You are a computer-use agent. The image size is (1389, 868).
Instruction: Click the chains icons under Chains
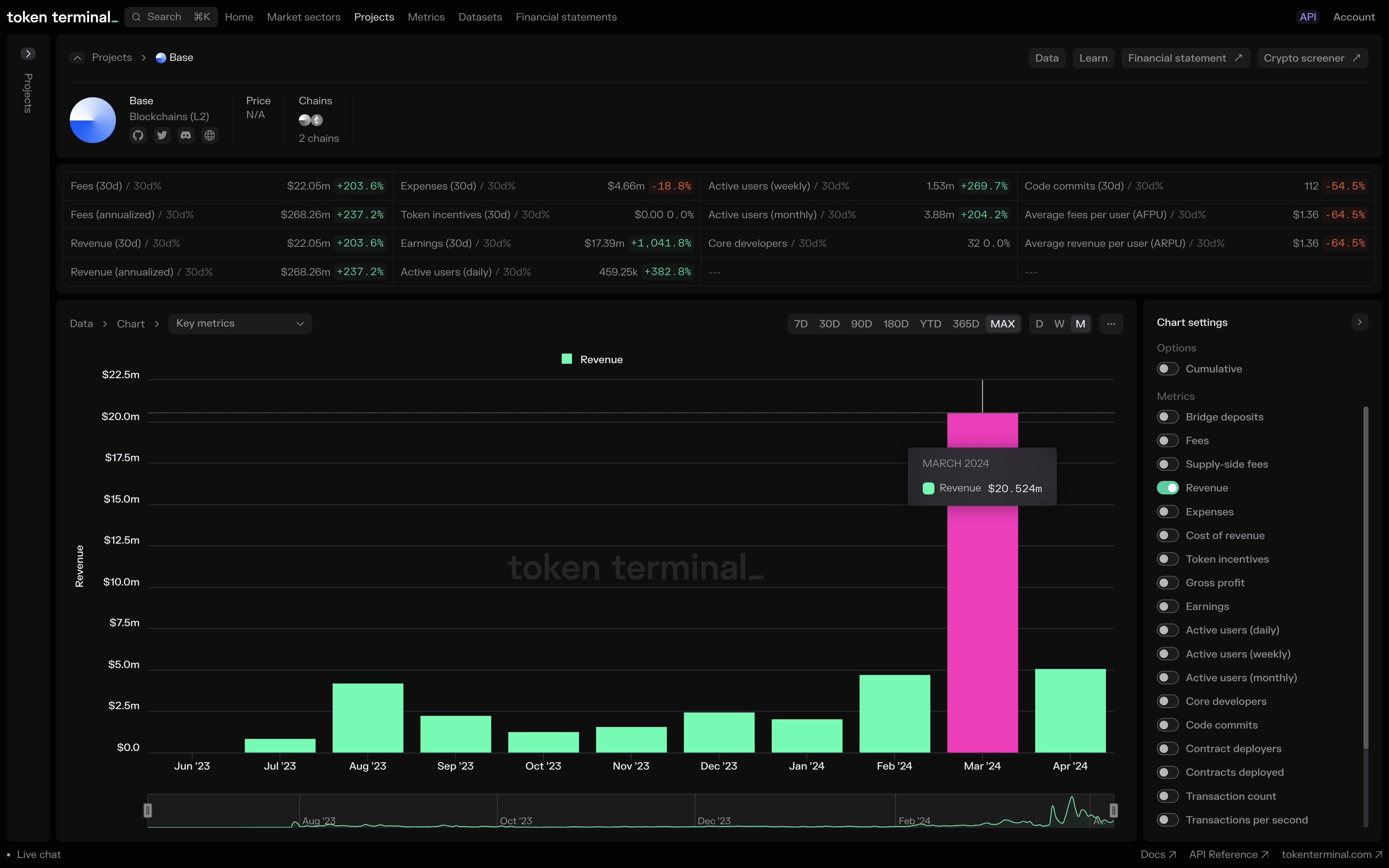pos(310,120)
